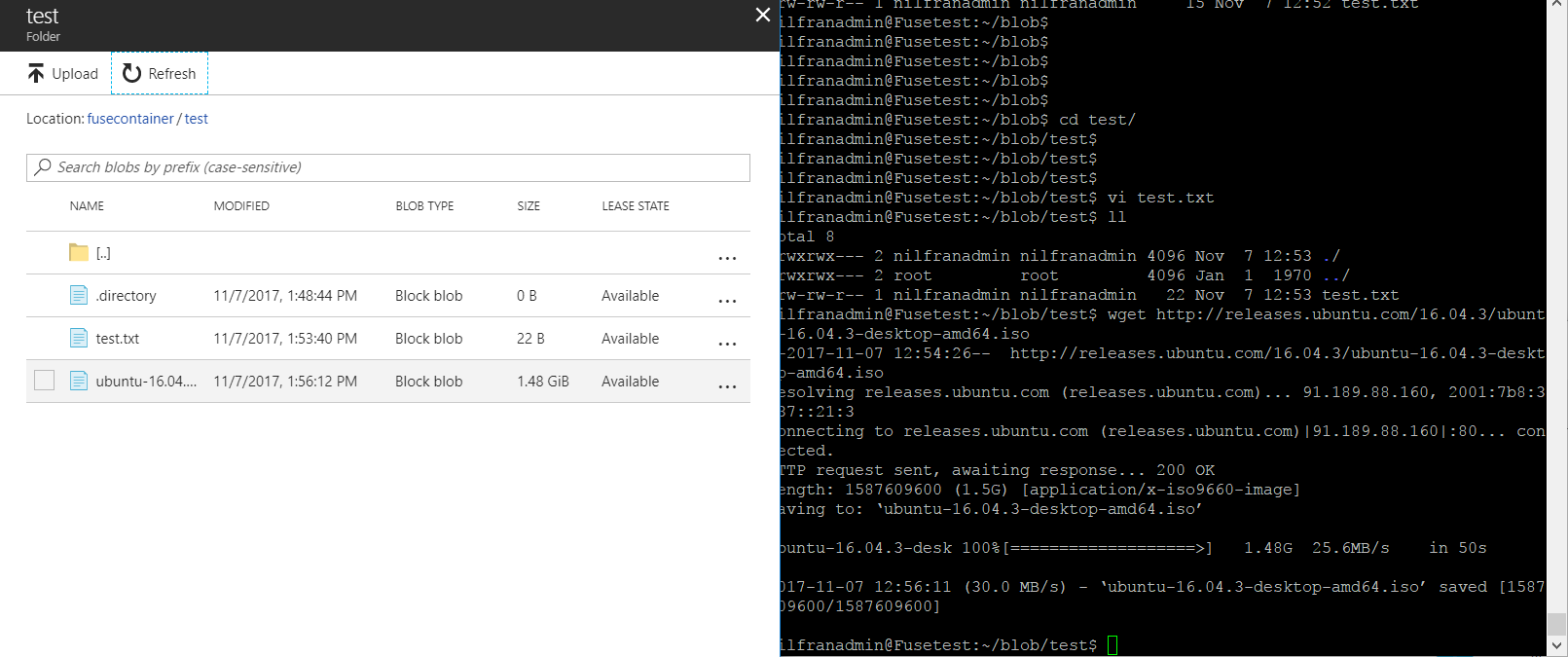
Task: Click Available lease state of test.txt
Action: (630, 339)
